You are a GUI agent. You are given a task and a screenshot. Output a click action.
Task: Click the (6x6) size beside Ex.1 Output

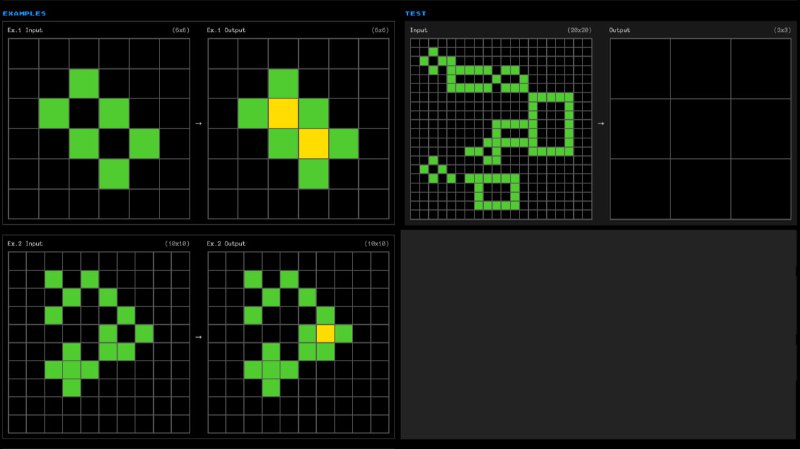pos(380,30)
